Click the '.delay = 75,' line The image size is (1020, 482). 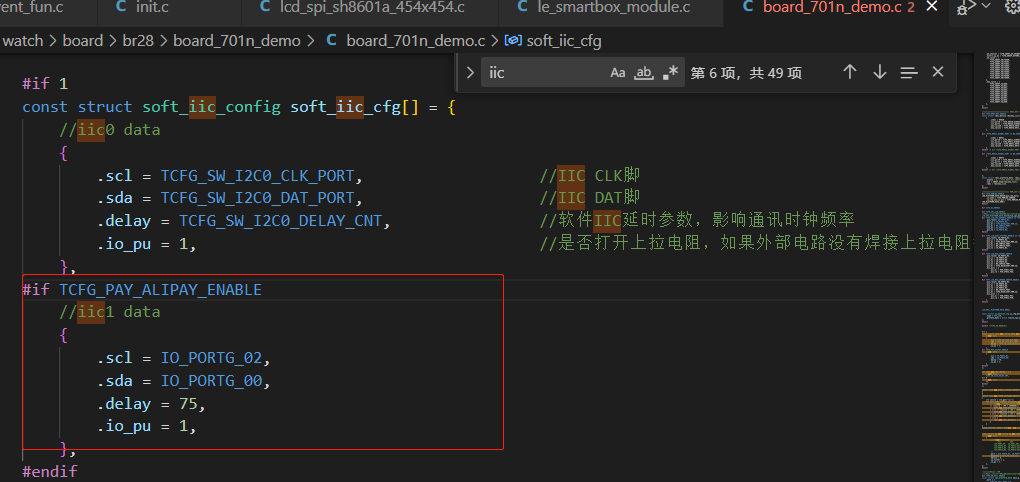click(x=152, y=404)
